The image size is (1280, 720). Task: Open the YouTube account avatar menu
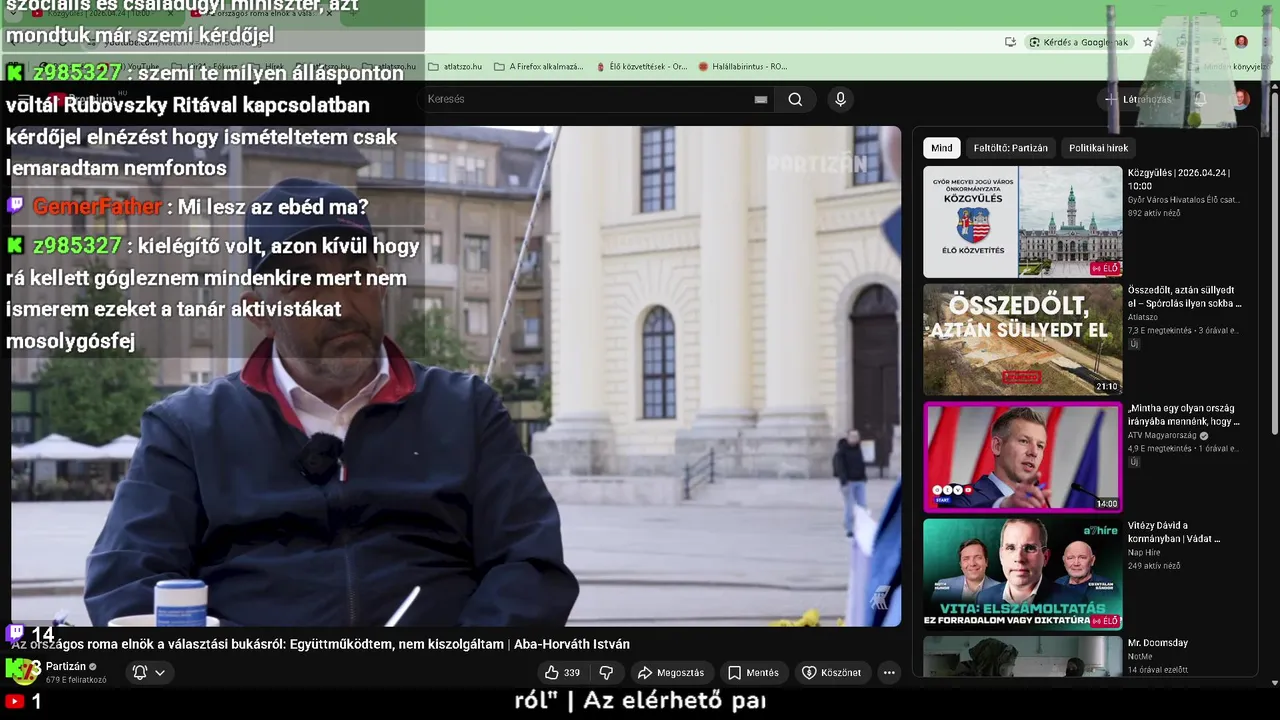(x=1240, y=99)
